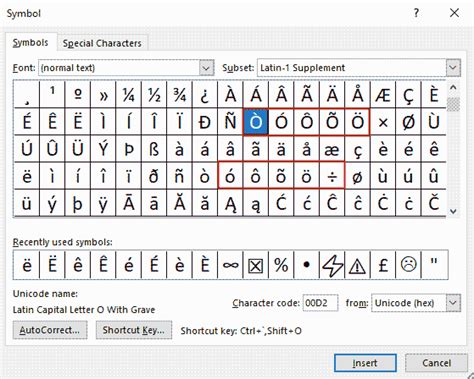This screenshot has width=474, height=379.
Task: Open the Shortcut Key... dialog
Action: click(134, 330)
